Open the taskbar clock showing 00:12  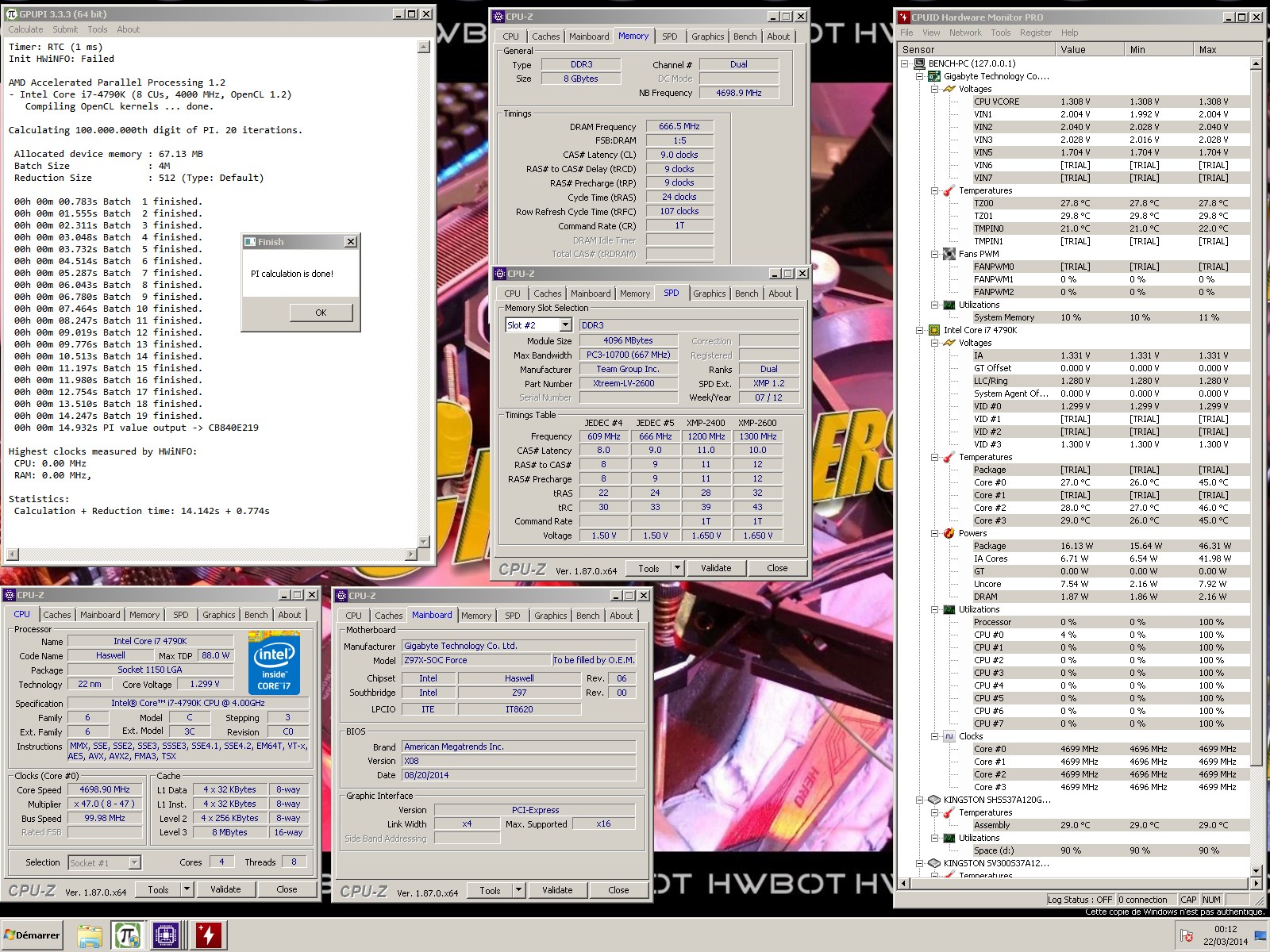[1225, 935]
